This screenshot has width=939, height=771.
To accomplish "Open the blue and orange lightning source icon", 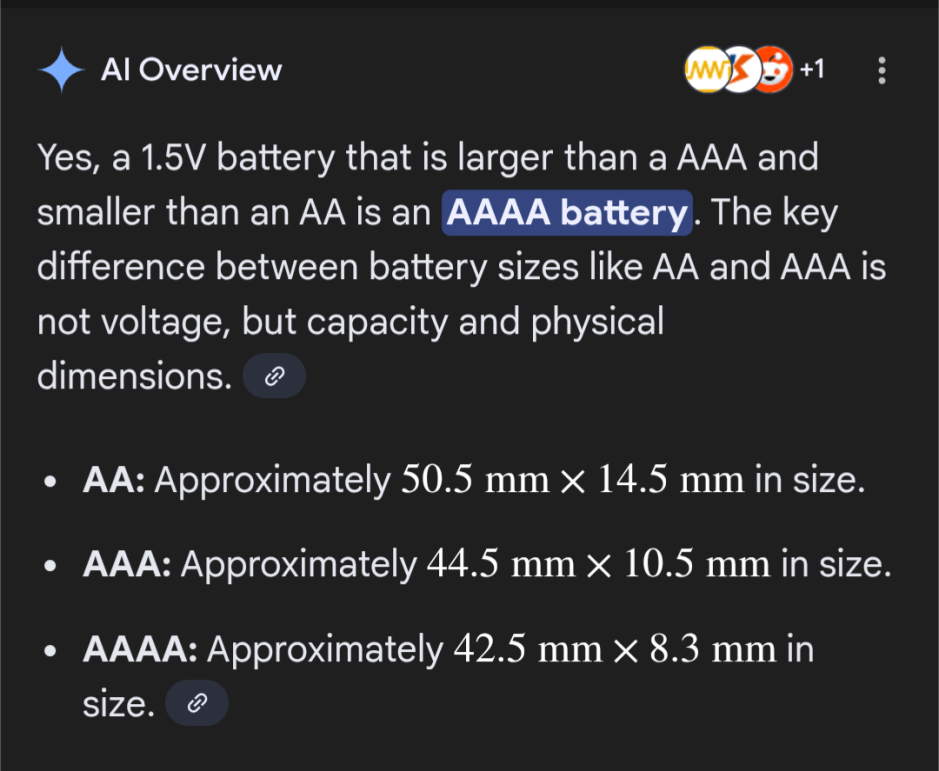I will click(x=740, y=70).
